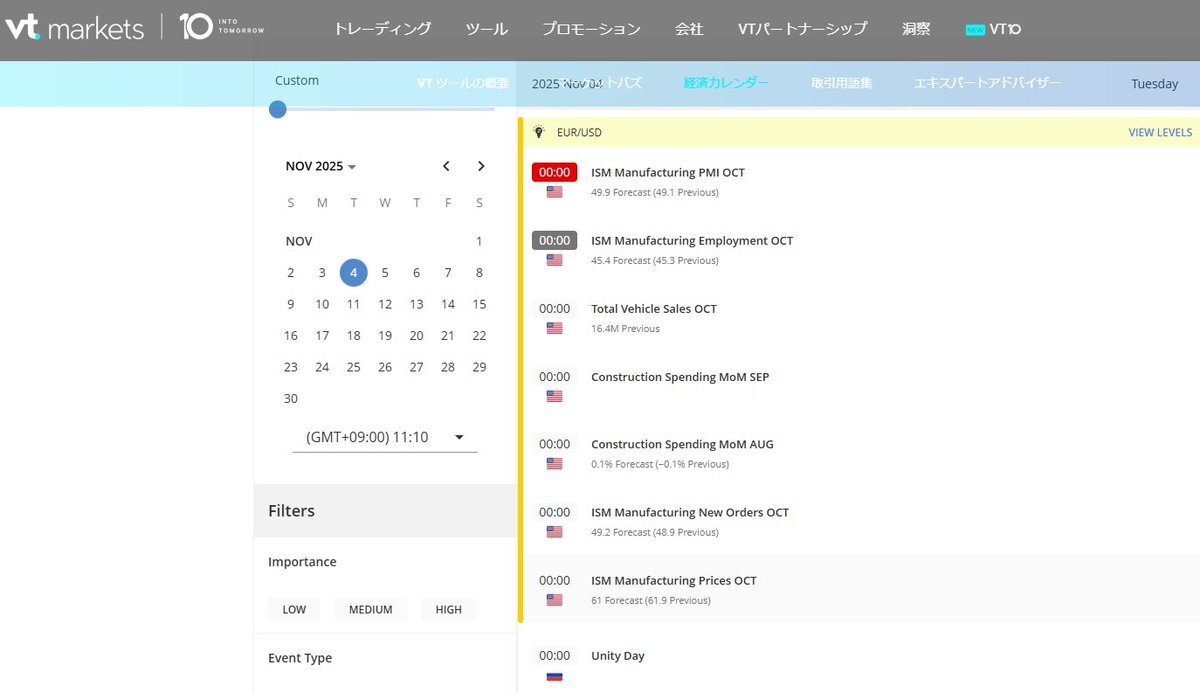Image resolution: width=1200 pixels, height=693 pixels.
Task: Open ISM Manufacturing Employment OCT event
Action: pyautogui.click(x=691, y=241)
